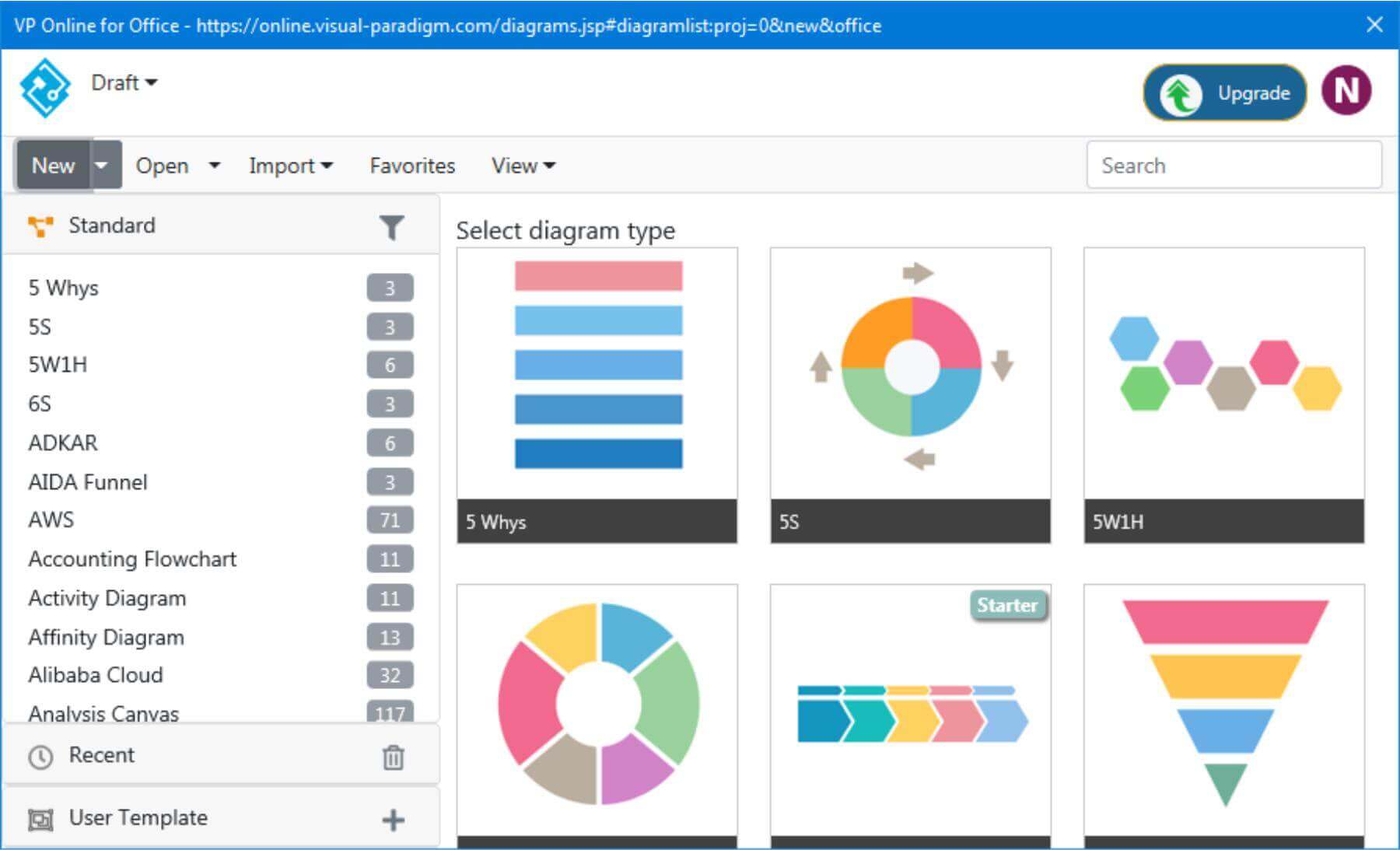Clear recent items with trash icon
The width and height of the screenshot is (1400, 850).
394,757
